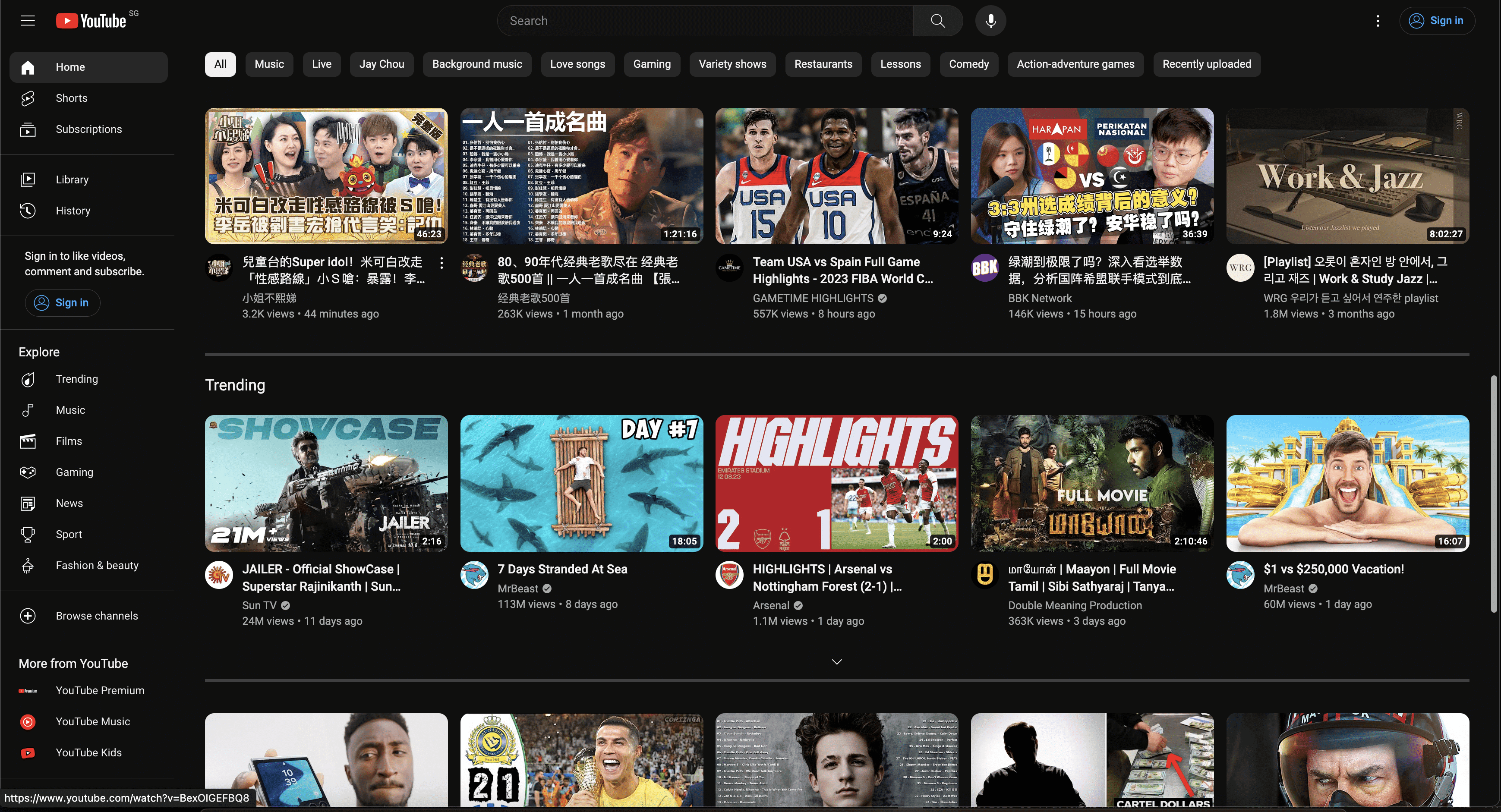
Task: Open Subscriptions in the sidebar
Action: (x=88, y=129)
